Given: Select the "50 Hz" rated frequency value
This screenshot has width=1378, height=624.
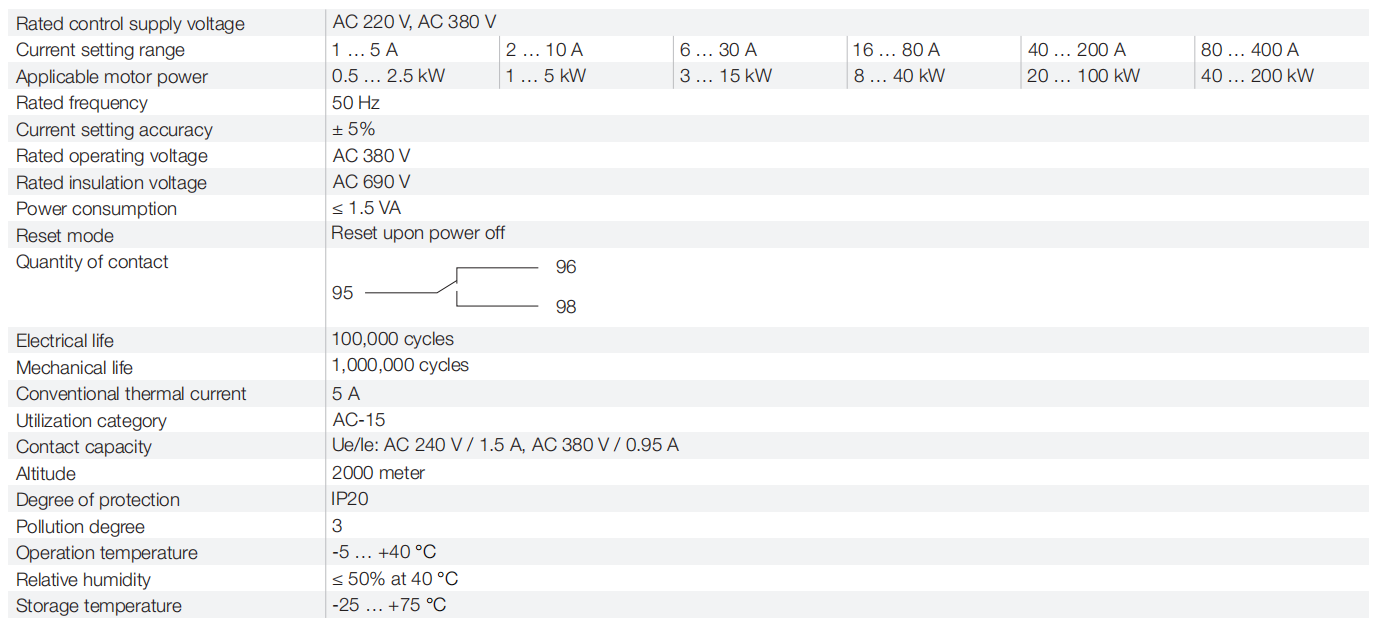Looking at the screenshot, I should point(356,103).
